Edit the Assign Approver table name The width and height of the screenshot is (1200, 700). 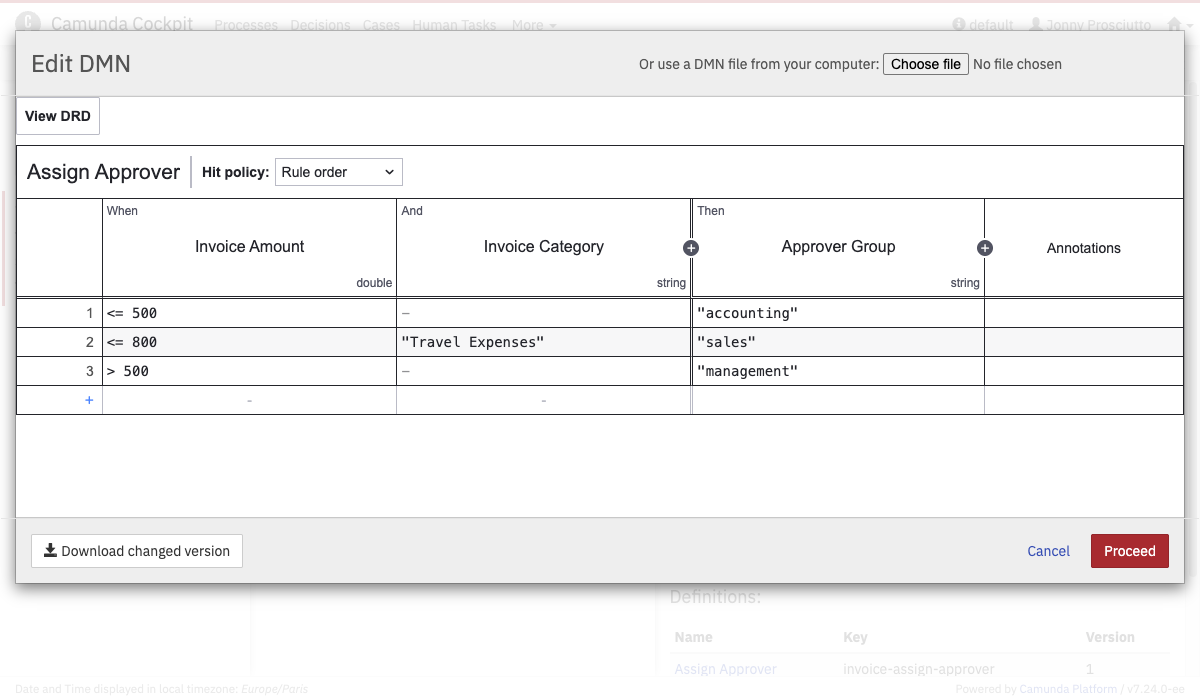(x=103, y=172)
